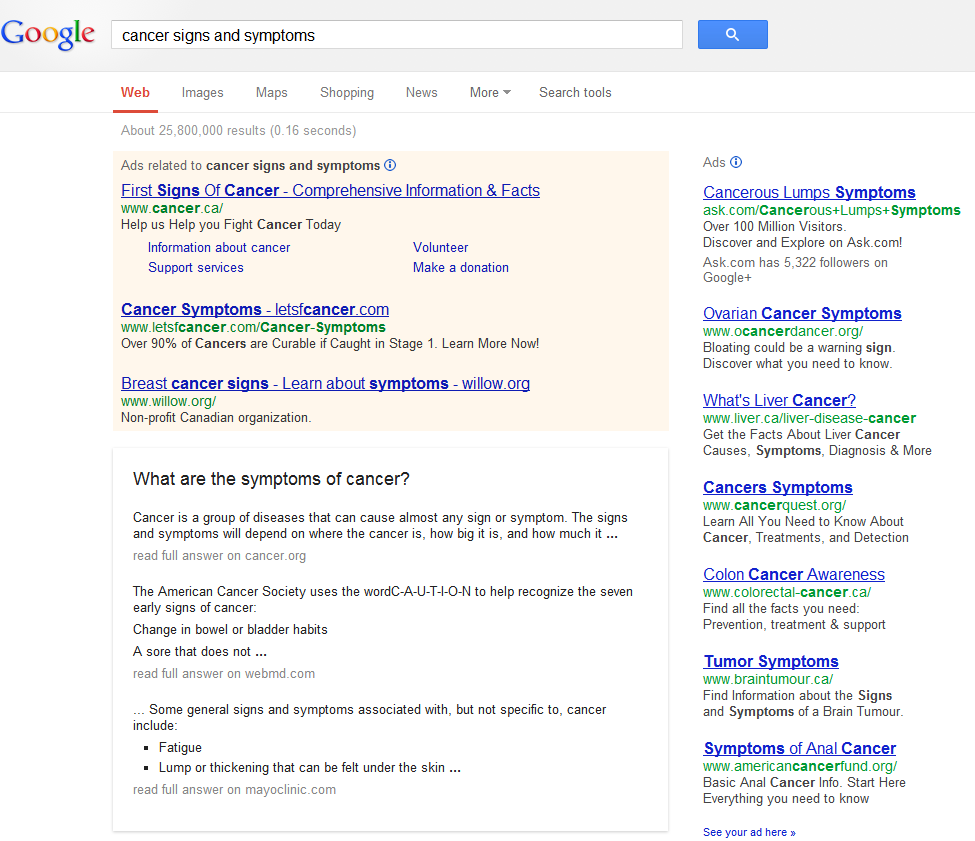Click the 'www.letsfcancer.com/Cancer-Symptoms' URL text
The image size is (975, 841).
point(253,327)
